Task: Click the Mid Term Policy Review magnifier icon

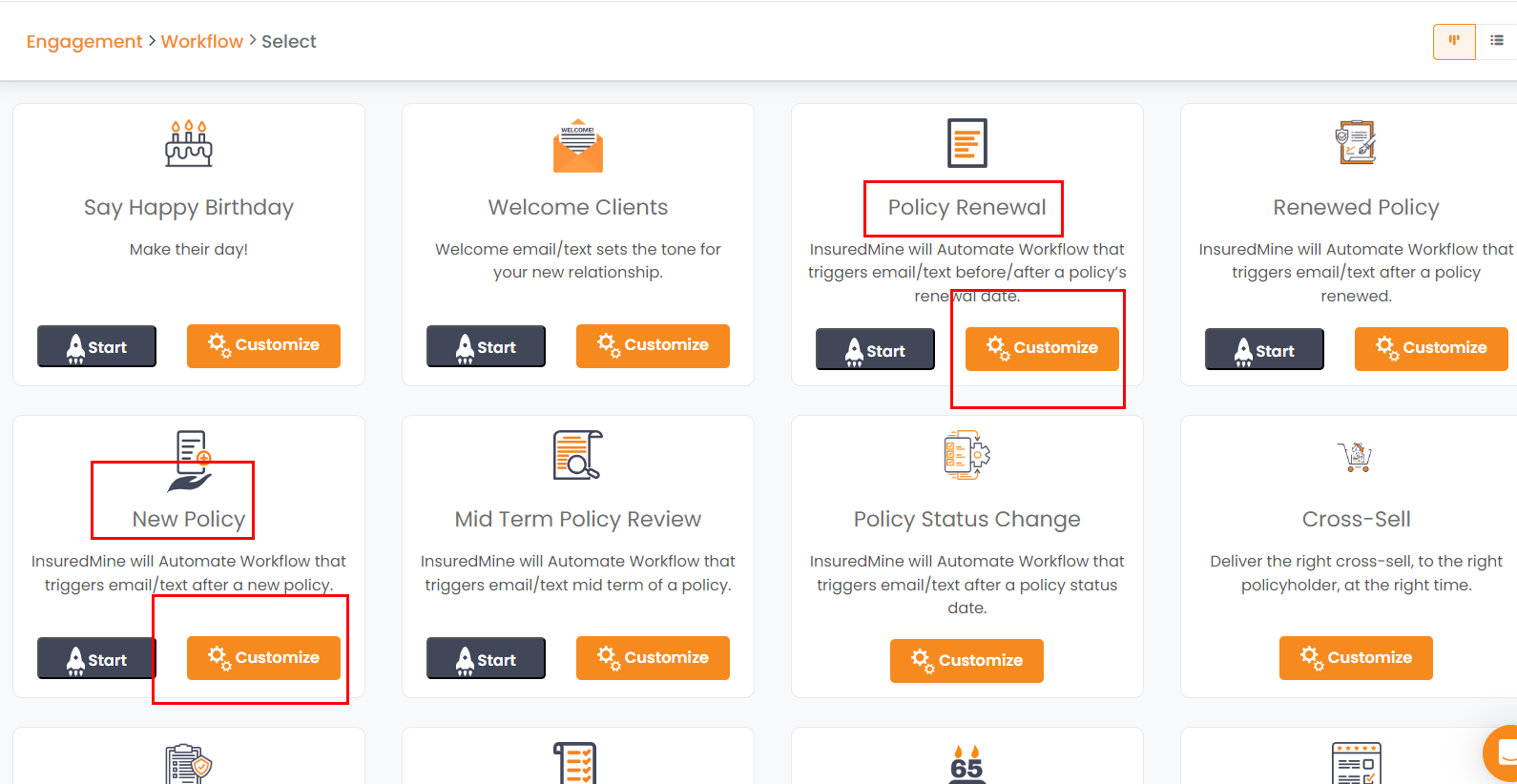Action: (578, 455)
